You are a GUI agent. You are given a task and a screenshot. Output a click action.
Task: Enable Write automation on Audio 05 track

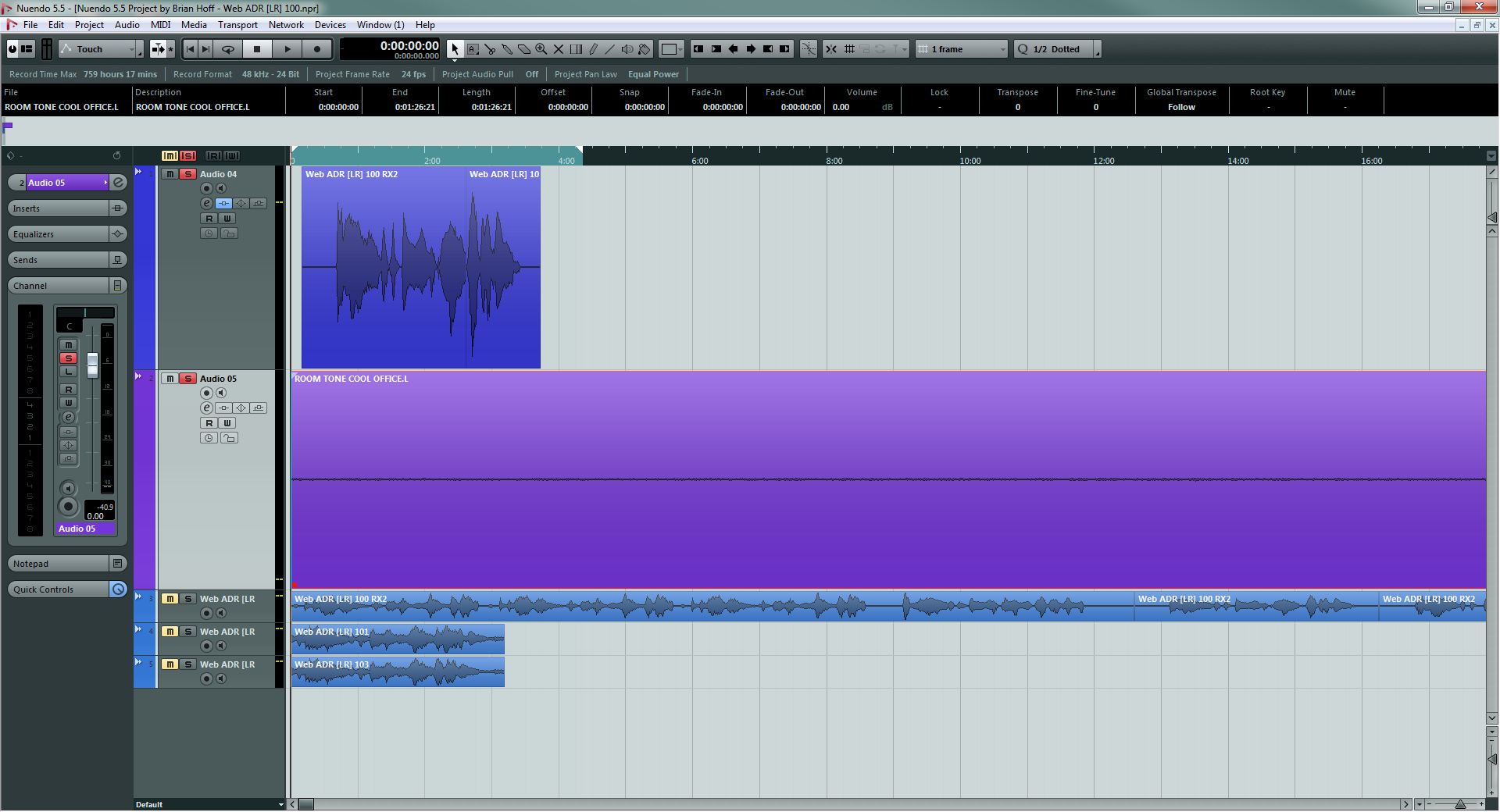(x=227, y=423)
